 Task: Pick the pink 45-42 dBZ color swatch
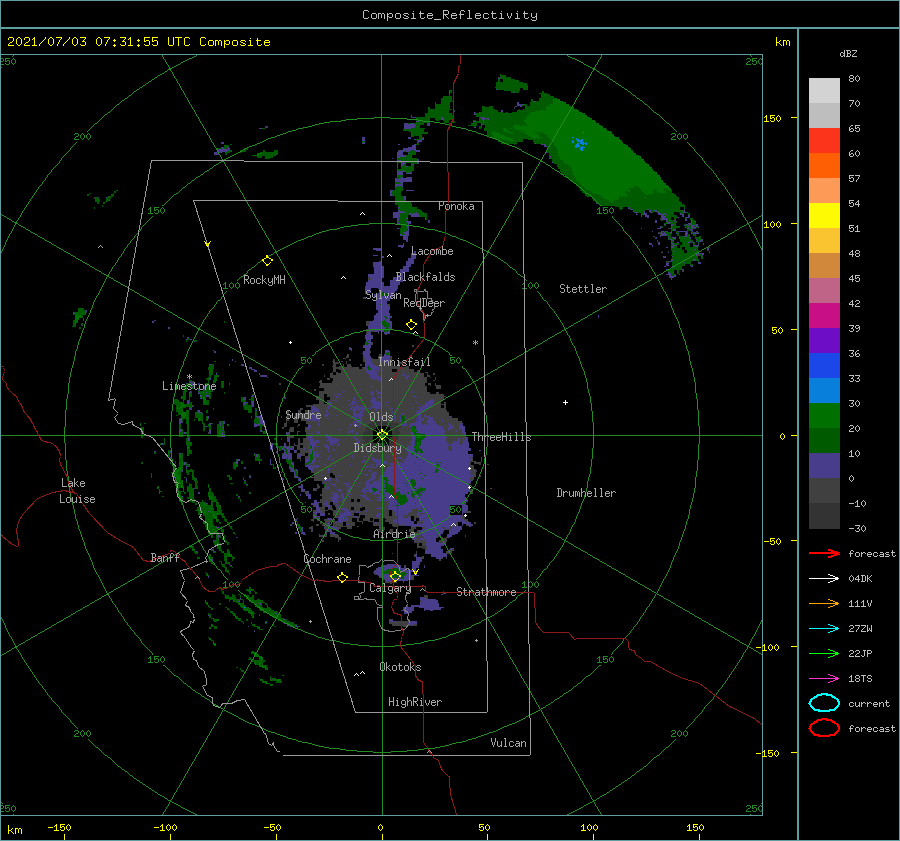[x=824, y=291]
